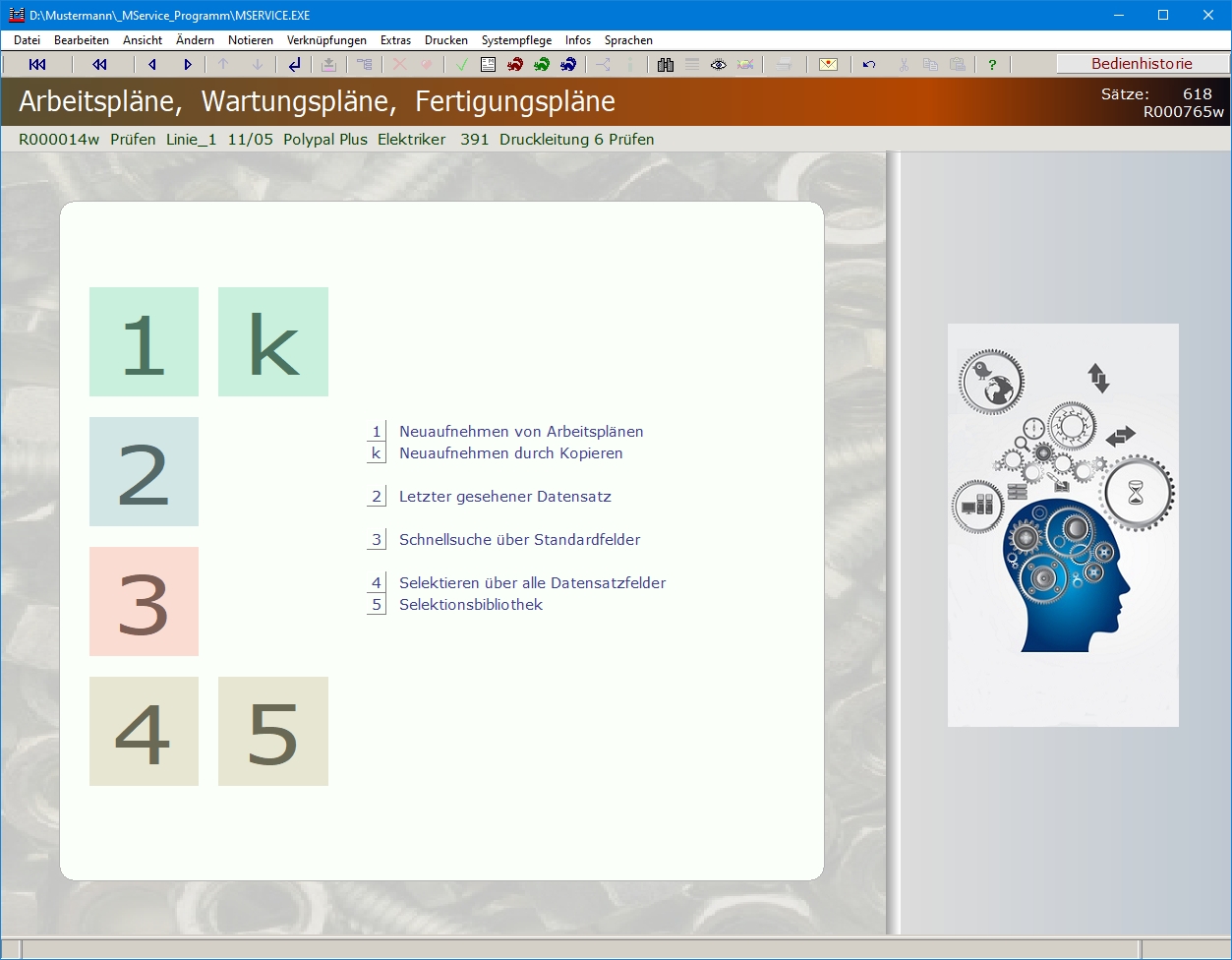Click the green squirrel icon
This screenshot has height=960, width=1232.
pos(542,65)
